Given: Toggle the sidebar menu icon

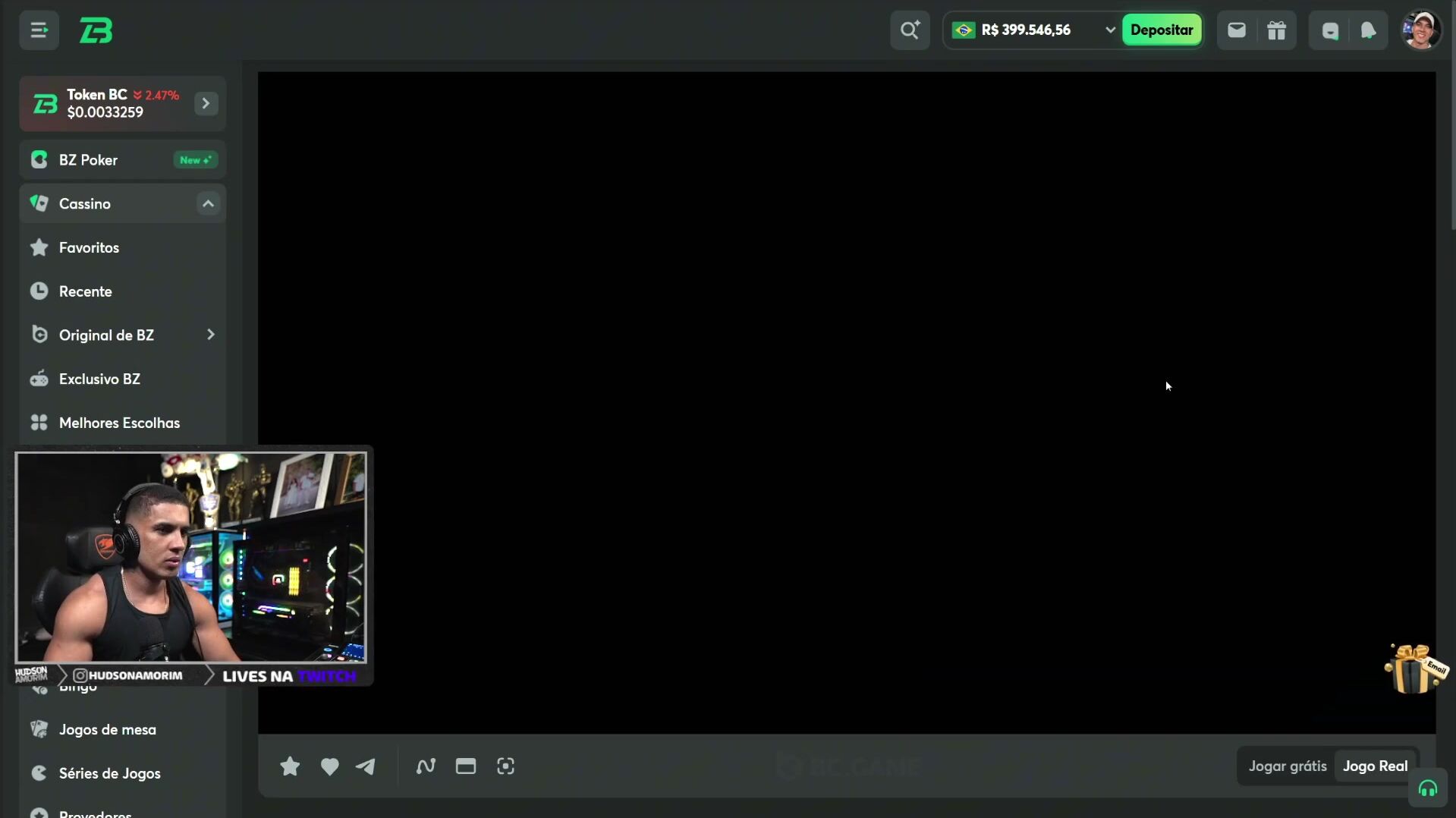Looking at the screenshot, I should coord(39,30).
